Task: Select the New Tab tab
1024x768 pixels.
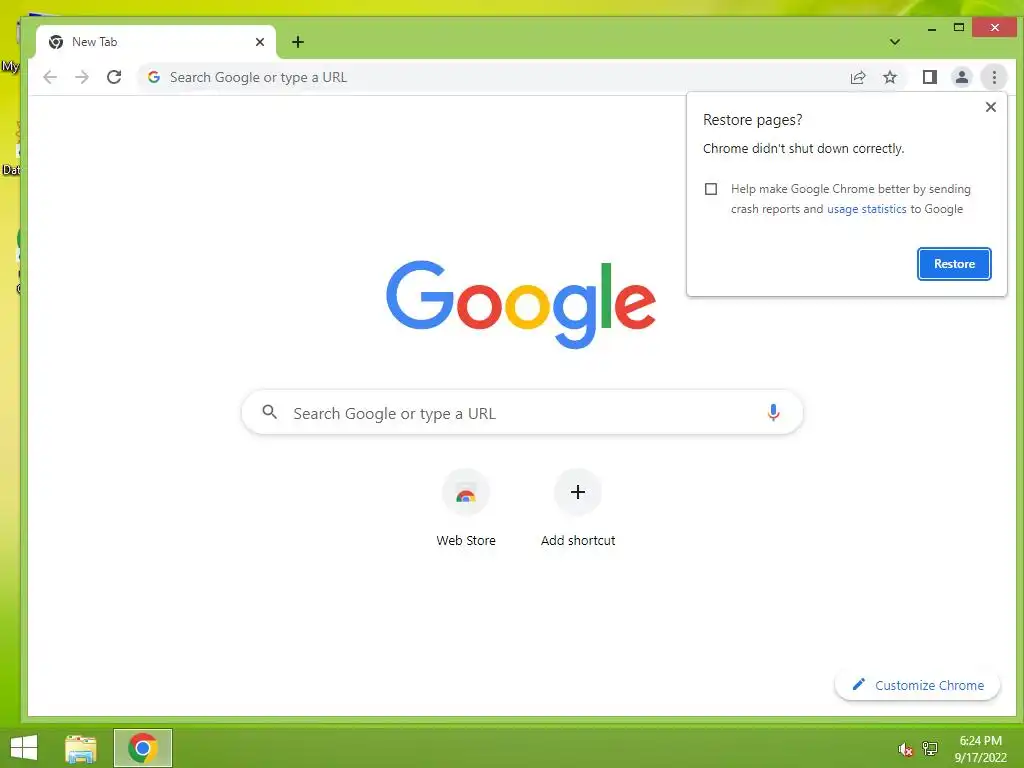Action: 156,42
